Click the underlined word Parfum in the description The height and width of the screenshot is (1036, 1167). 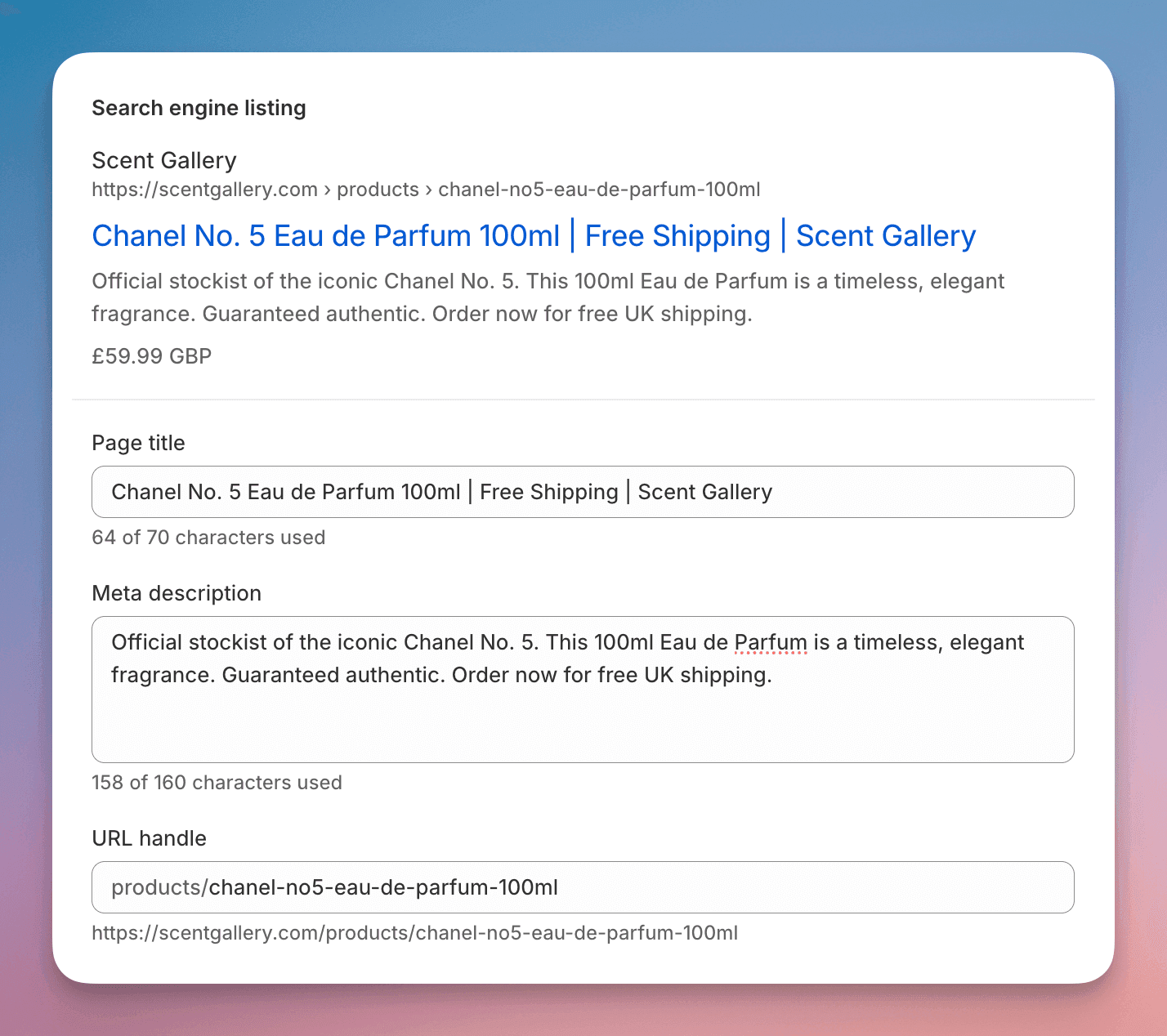click(769, 642)
